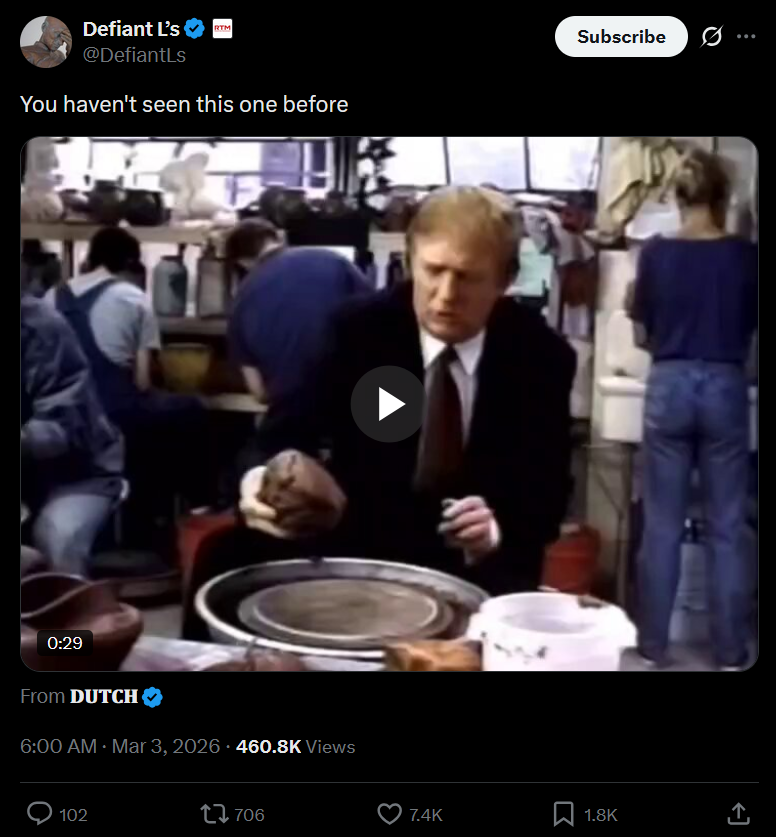Click the 0:29 video duration label

(x=65, y=643)
